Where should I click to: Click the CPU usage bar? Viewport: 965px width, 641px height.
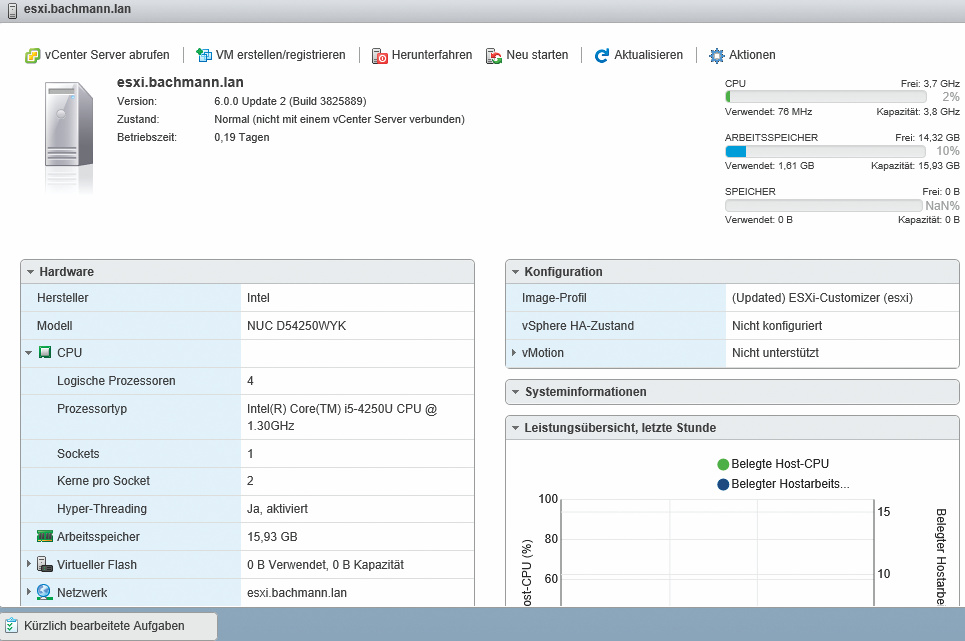pyautogui.click(x=826, y=97)
